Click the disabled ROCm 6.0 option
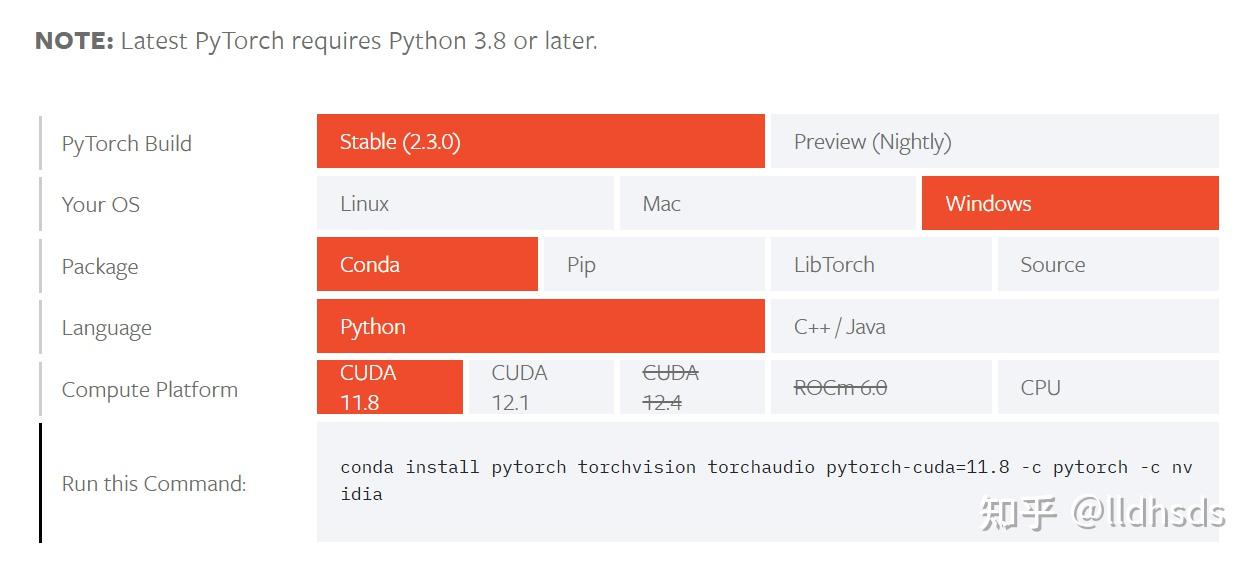Screen dimensions: 1258x563 [880, 387]
